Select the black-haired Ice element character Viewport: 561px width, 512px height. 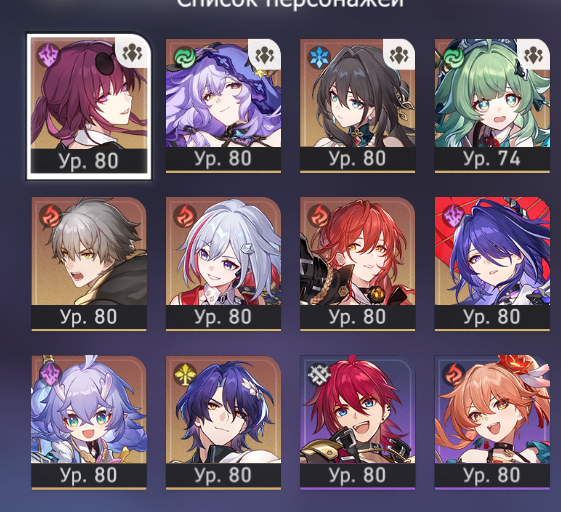[358, 106]
